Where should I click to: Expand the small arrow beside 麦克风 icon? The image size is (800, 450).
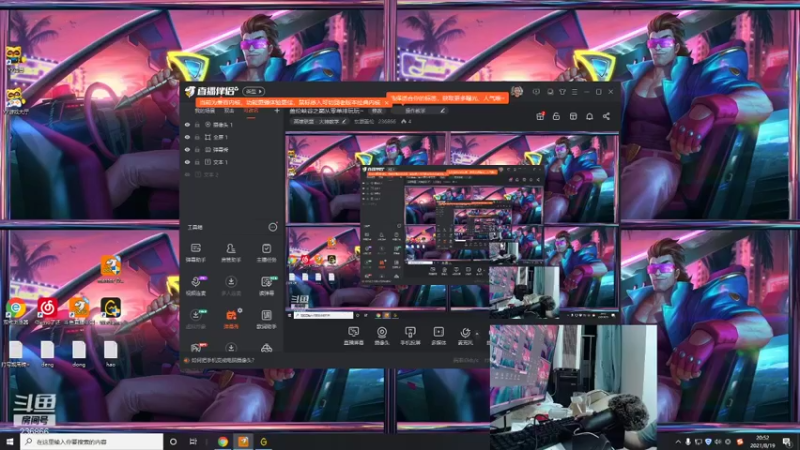click(x=478, y=334)
